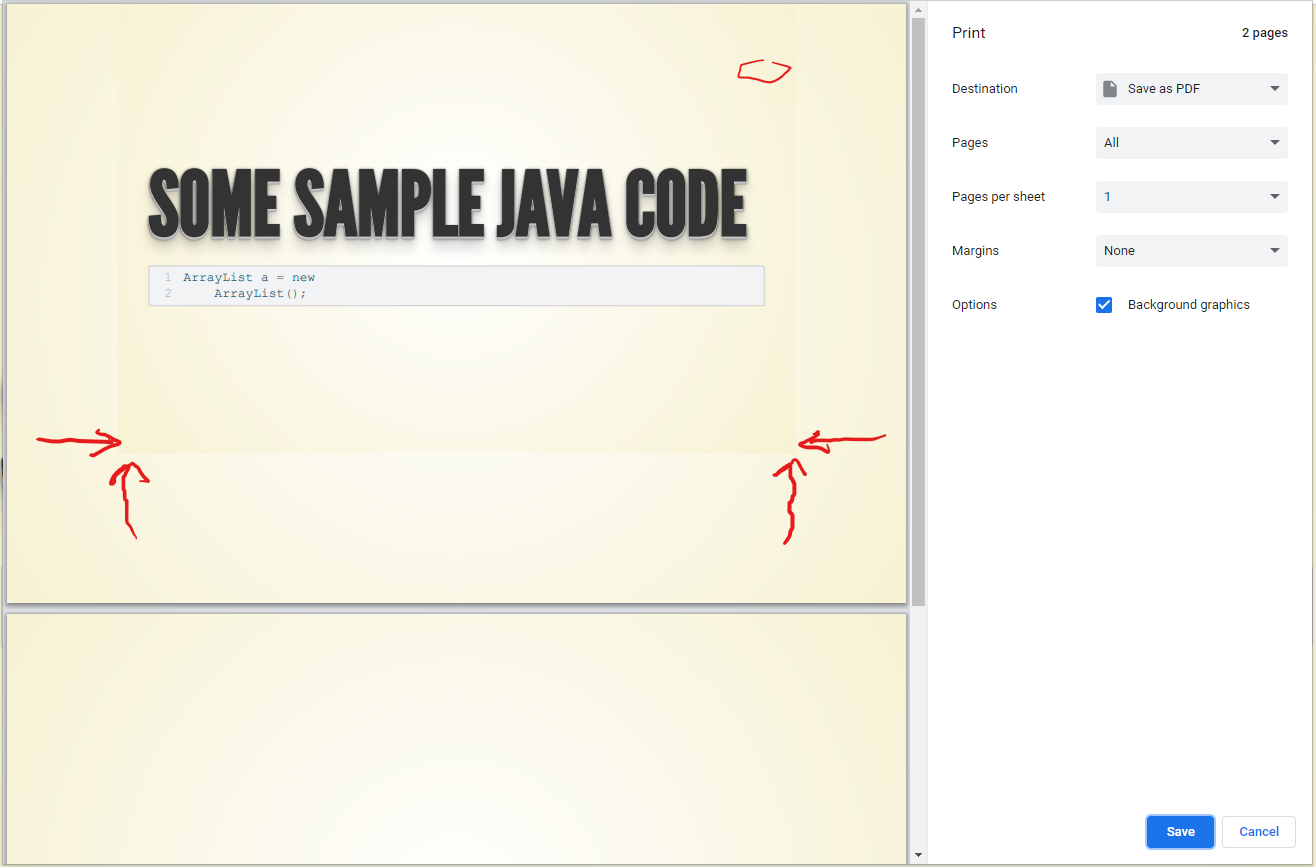1316x867 pixels.
Task: Open the Pages dropdown set to All
Action: coord(1192,143)
